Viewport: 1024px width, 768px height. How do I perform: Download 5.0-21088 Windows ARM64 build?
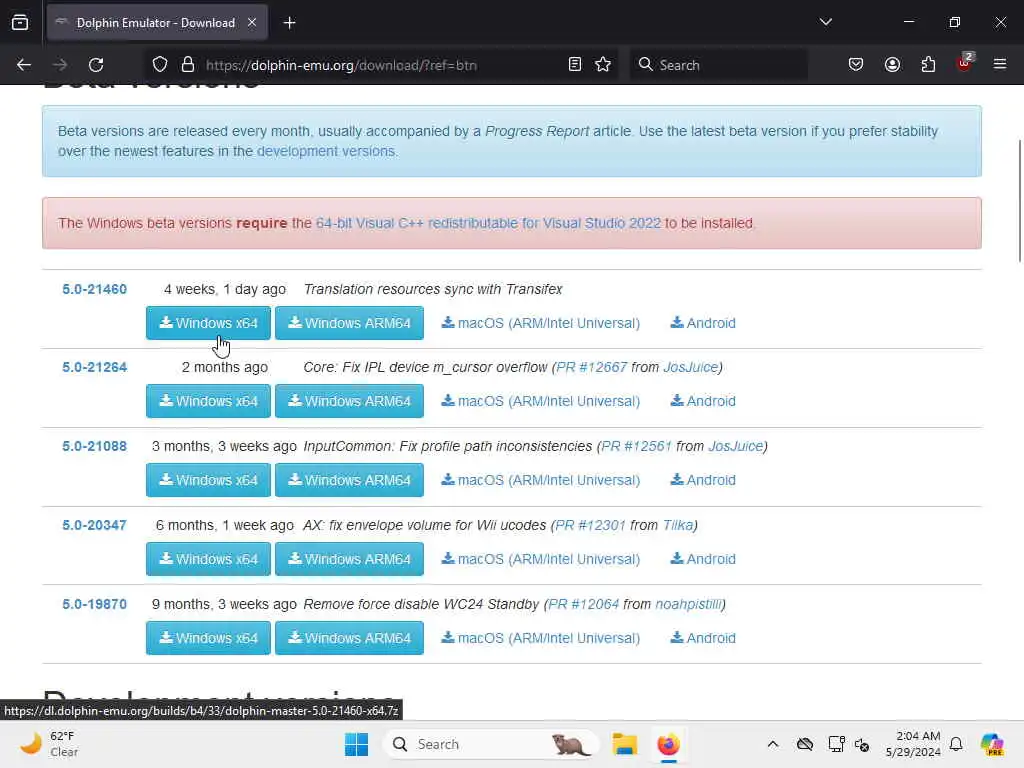(349, 480)
